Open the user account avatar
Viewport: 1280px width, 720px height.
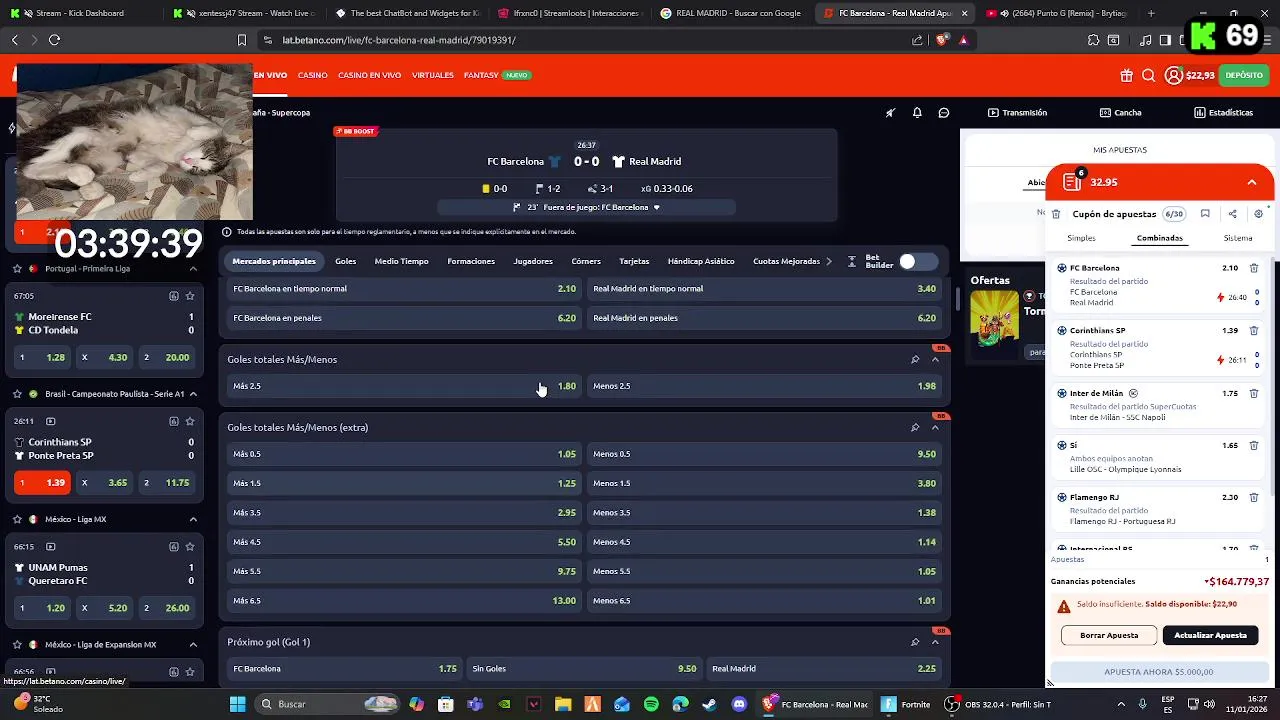[x=1173, y=75]
